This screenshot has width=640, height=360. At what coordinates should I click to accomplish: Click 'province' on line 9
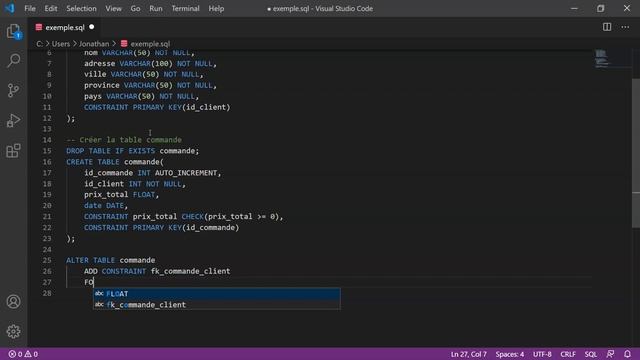pyautogui.click(x=102, y=85)
